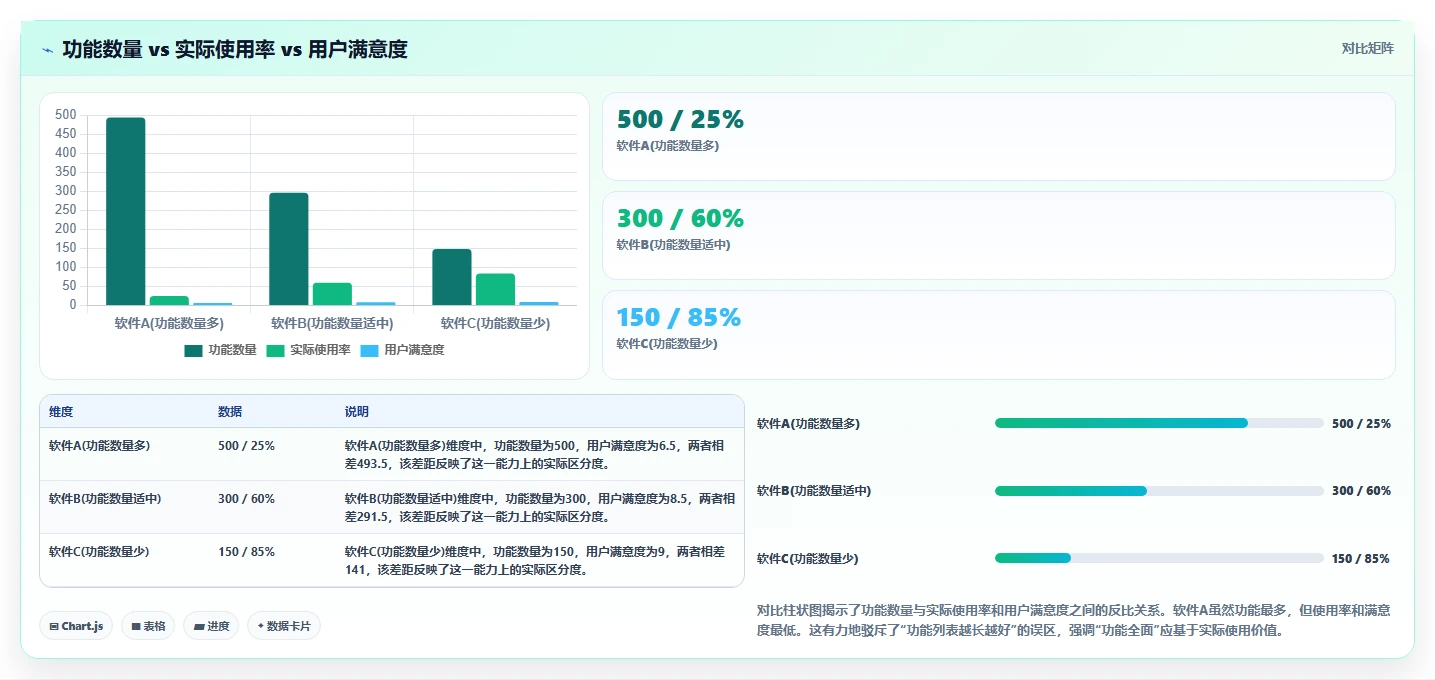The image size is (1435, 680).
Task: Click the 500 / 25% progress value
Action: [x=1361, y=424]
